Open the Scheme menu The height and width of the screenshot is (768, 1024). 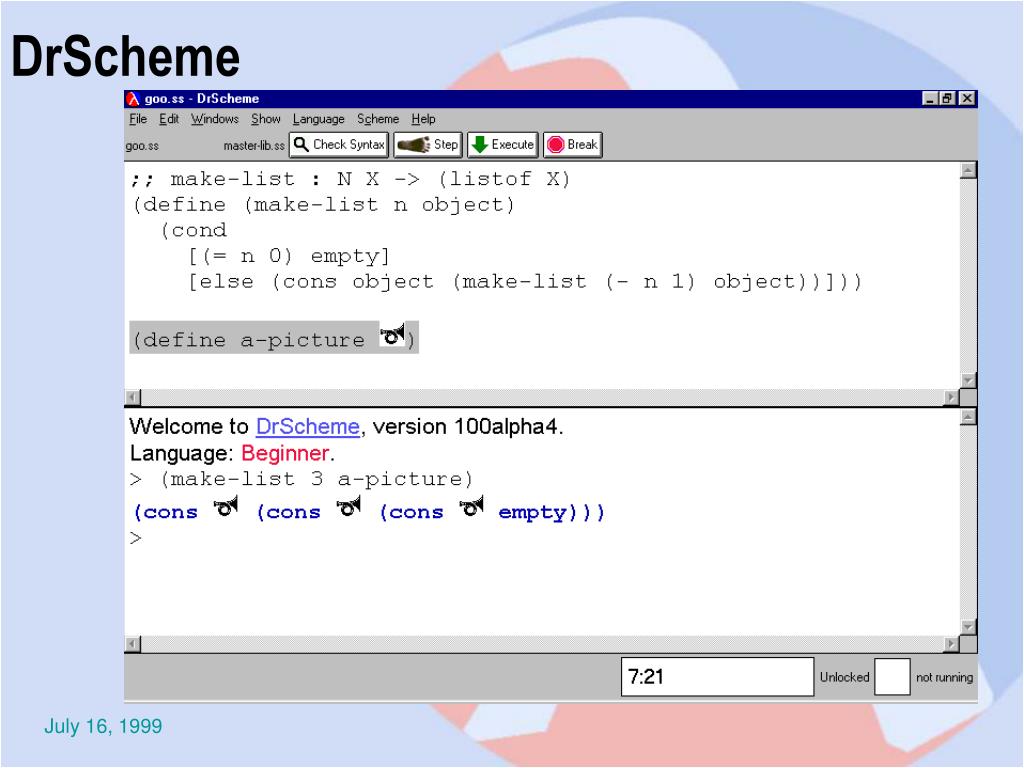point(378,119)
